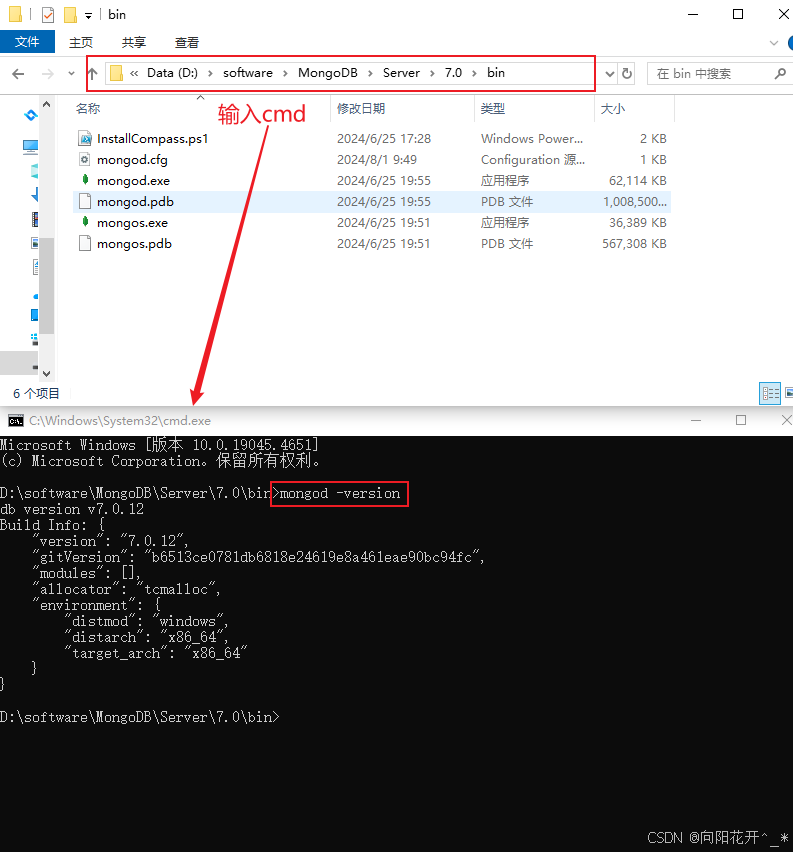
Task: Open the recent locations dropdown arrow
Action: [71, 73]
